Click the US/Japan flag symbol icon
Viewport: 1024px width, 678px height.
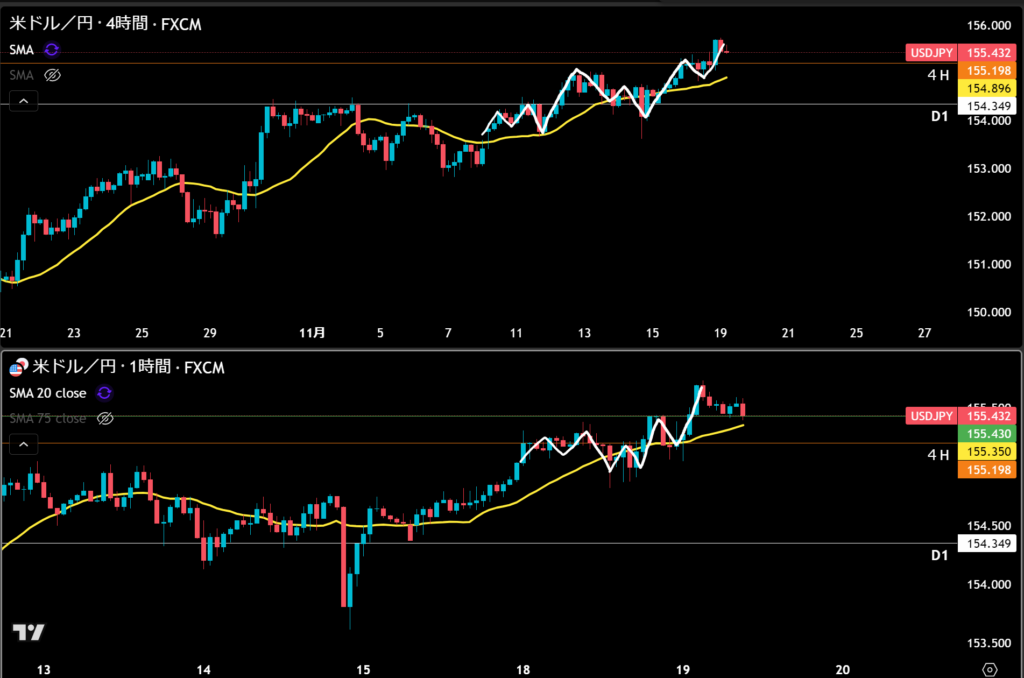(x=15, y=368)
